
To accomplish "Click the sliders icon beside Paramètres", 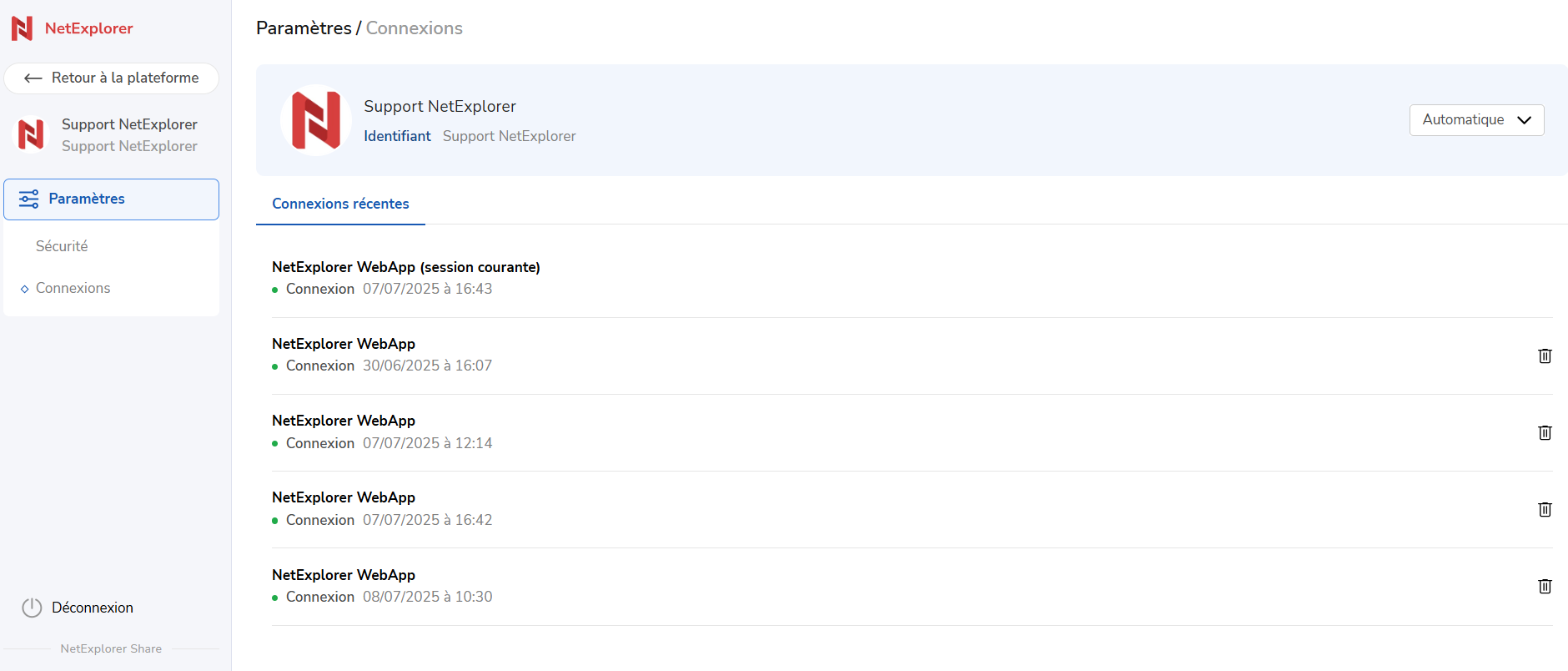I will point(29,199).
